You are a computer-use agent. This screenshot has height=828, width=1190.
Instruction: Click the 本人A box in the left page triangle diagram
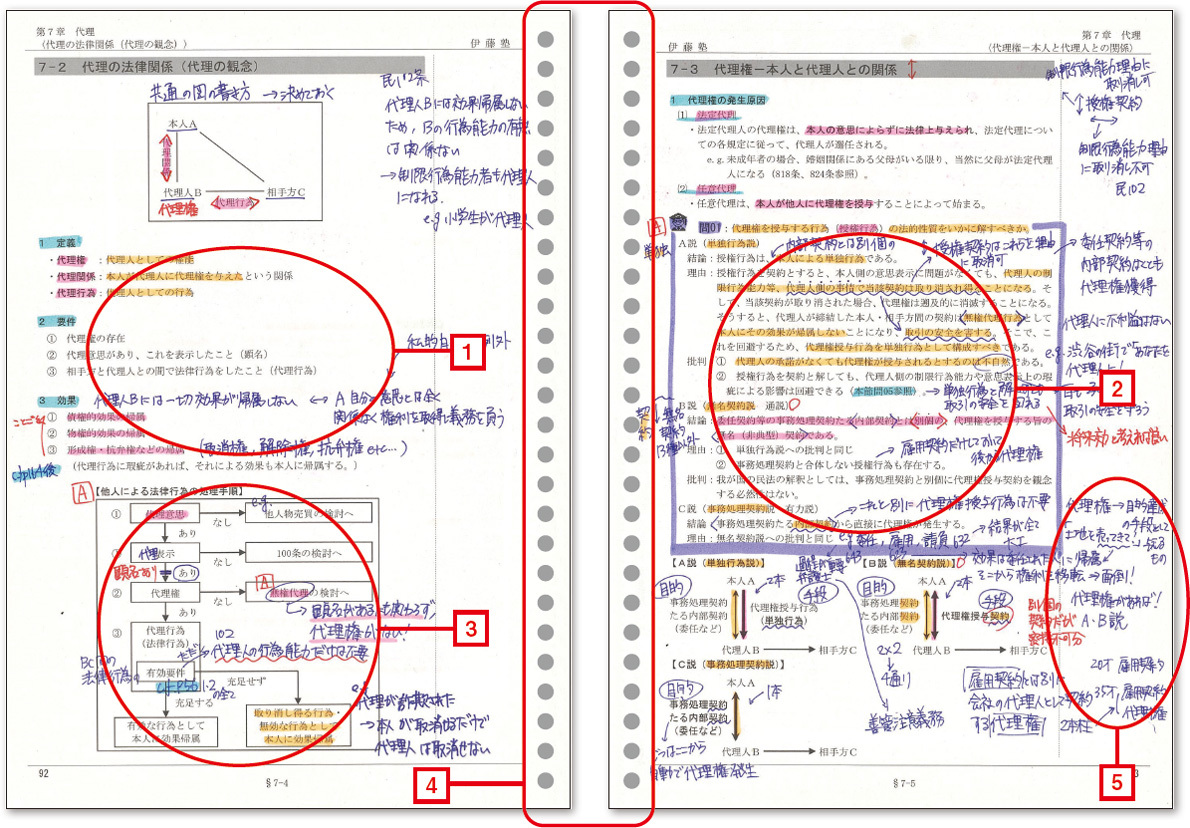(x=182, y=122)
